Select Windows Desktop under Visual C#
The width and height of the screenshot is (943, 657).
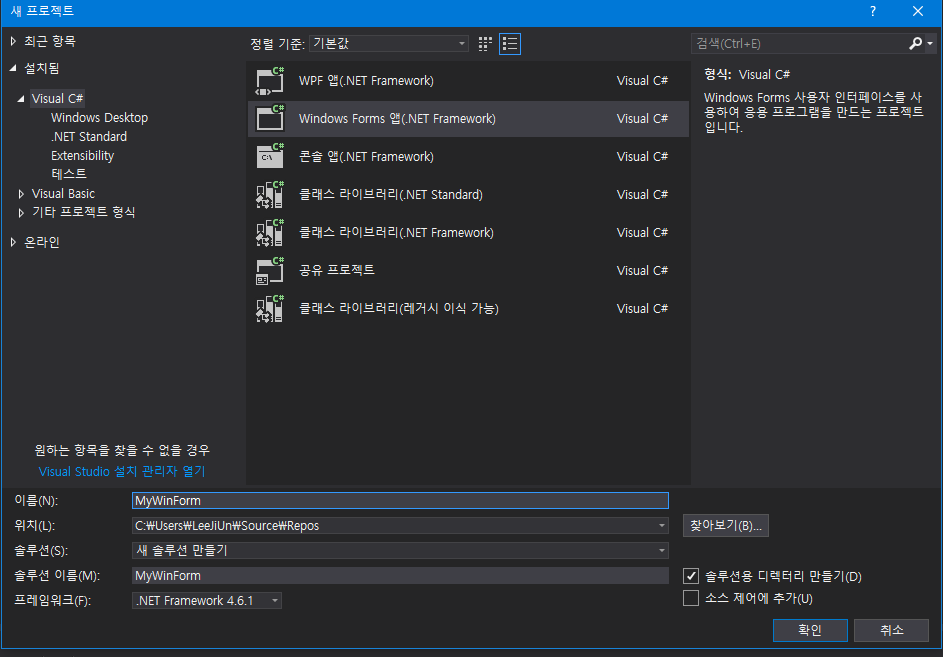[99, 117]
